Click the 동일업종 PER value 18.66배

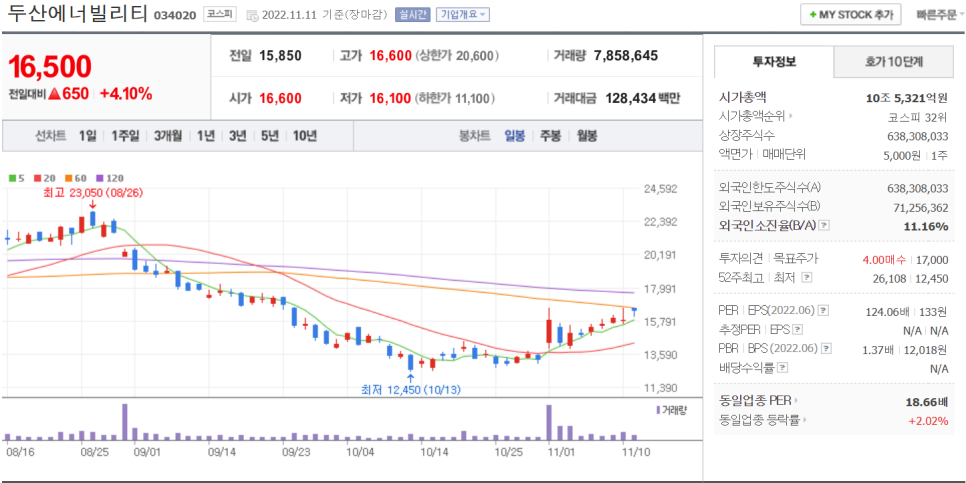tap(927, 402)
